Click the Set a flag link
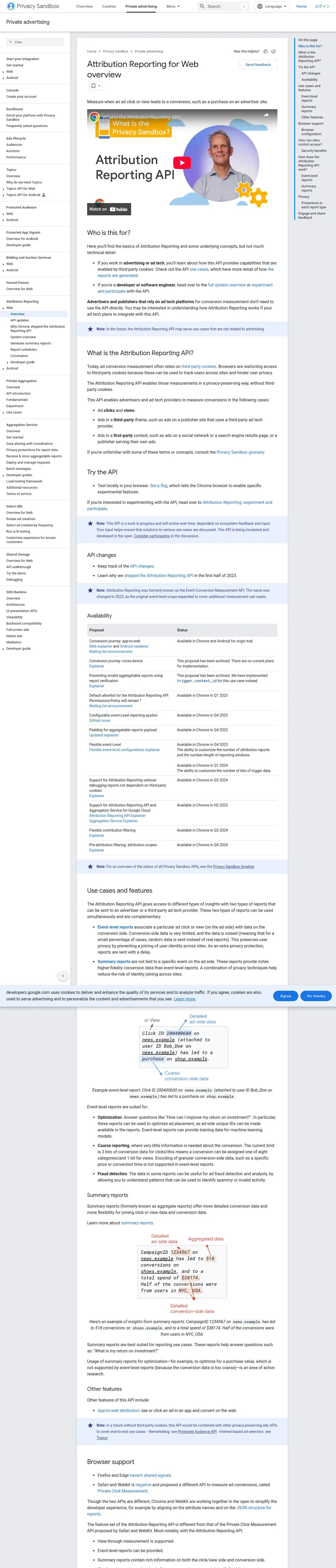The width and height of the screenshot is (336, 1568). (x=159, y=486)
